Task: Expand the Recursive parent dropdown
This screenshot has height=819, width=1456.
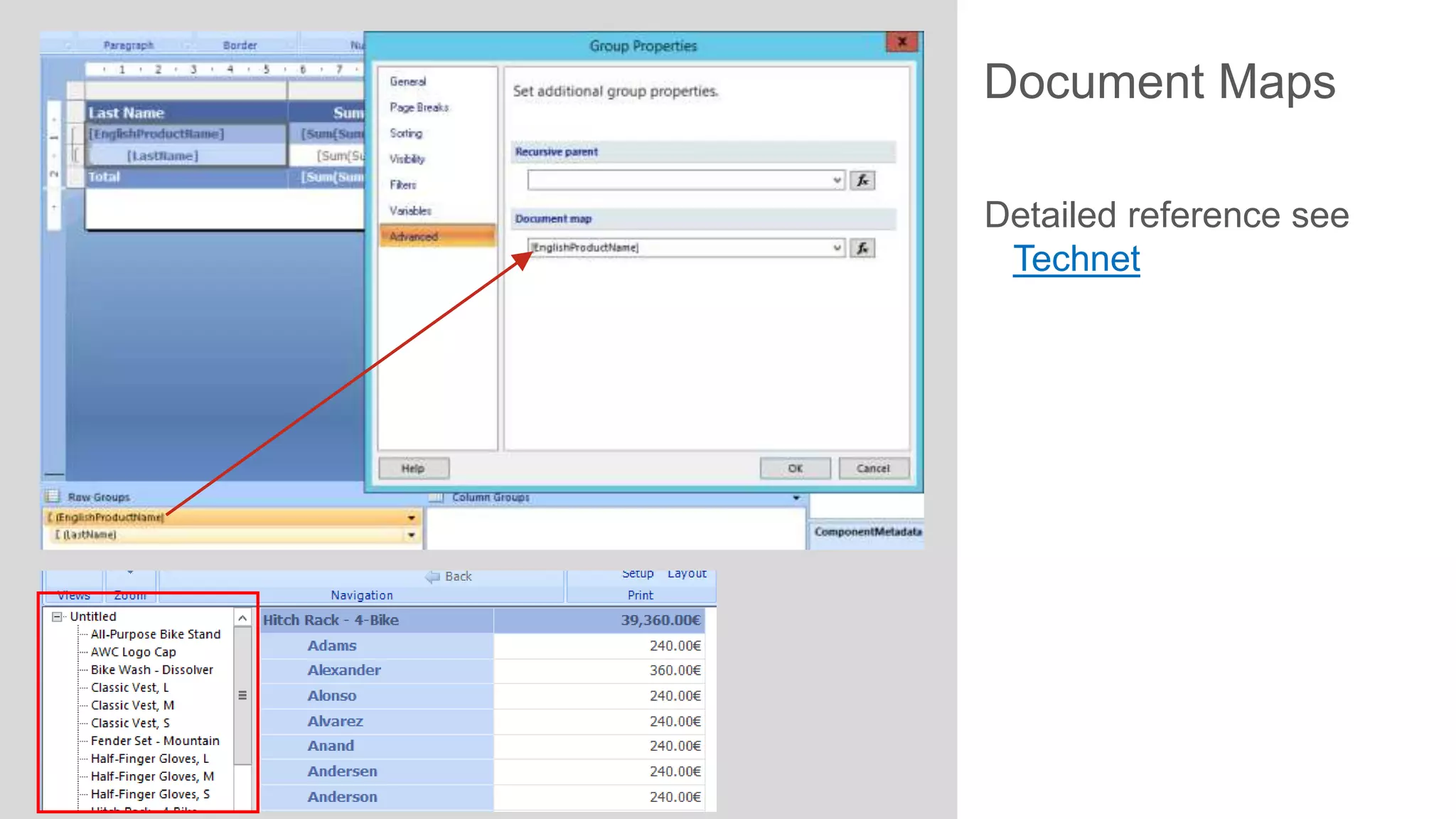Action: 837,181
